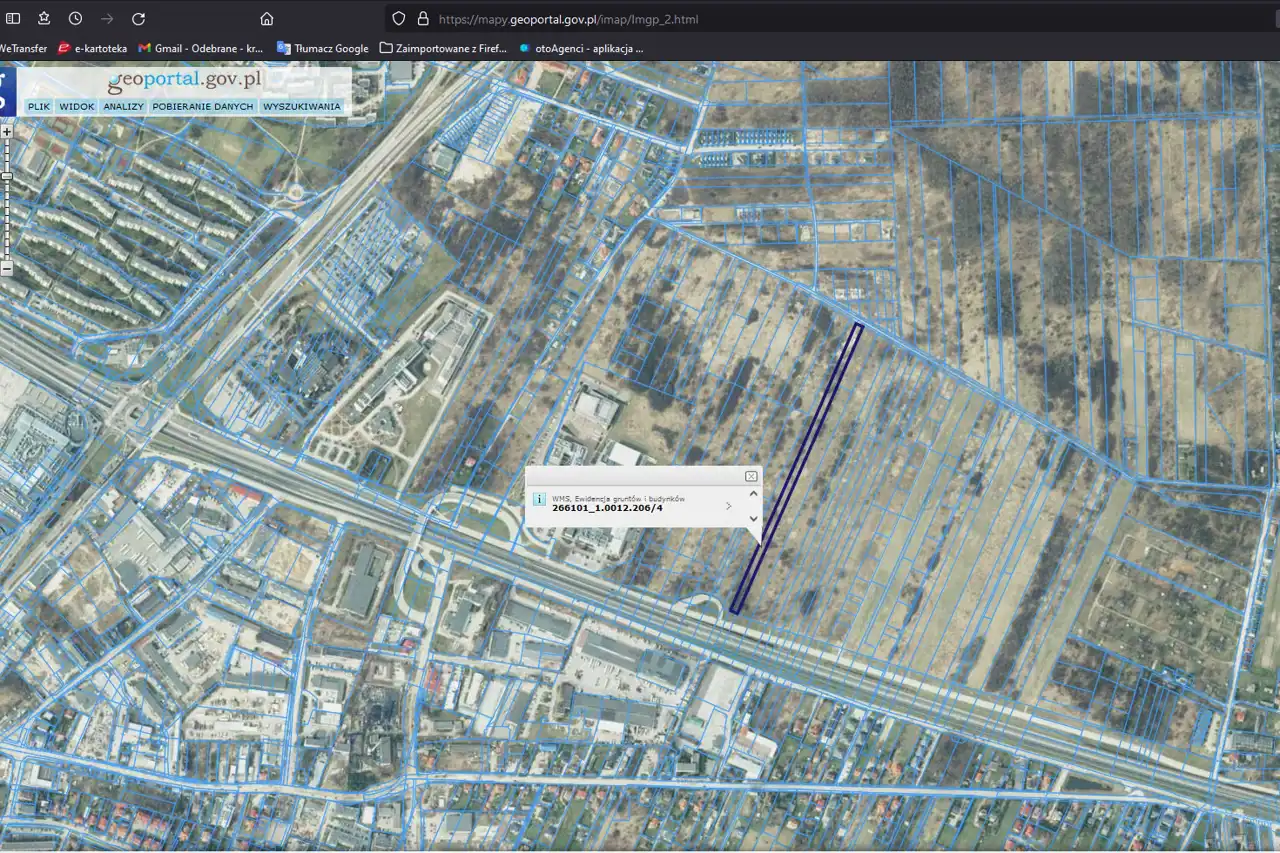Screen dimensions: 1280x853
Task: Open the WYSZUKIWANIA menu
Action: point(302,106)
